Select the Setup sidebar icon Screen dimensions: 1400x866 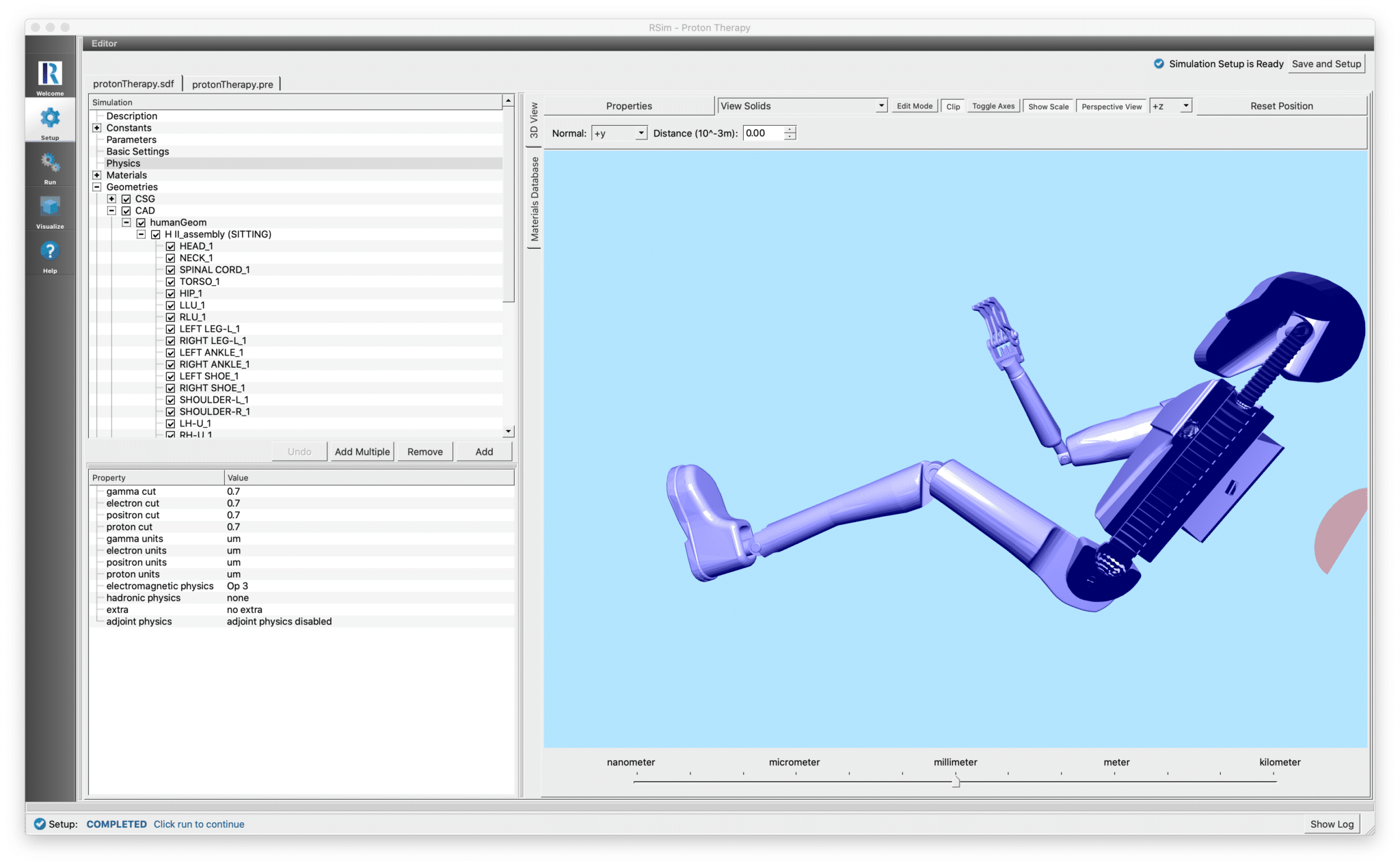(x=50, y=121)
